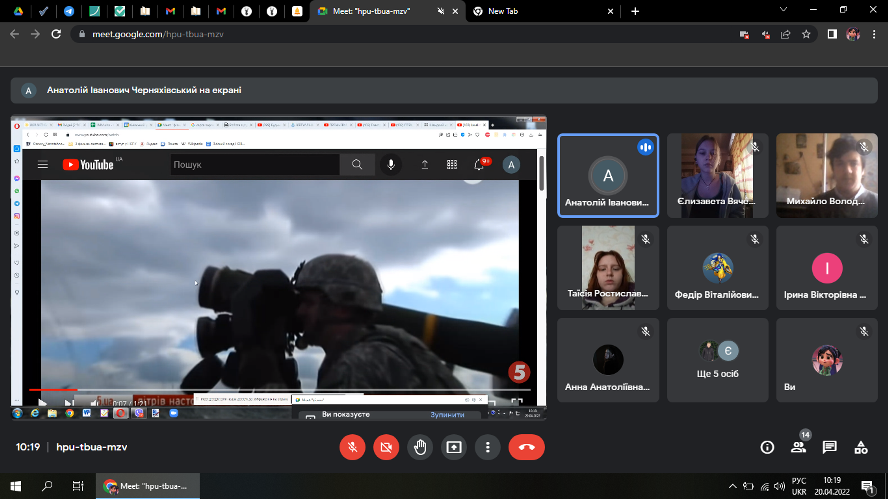Bookmark this page with the star icon
This screenshot has height=499, width=888.
click(806, 33)
